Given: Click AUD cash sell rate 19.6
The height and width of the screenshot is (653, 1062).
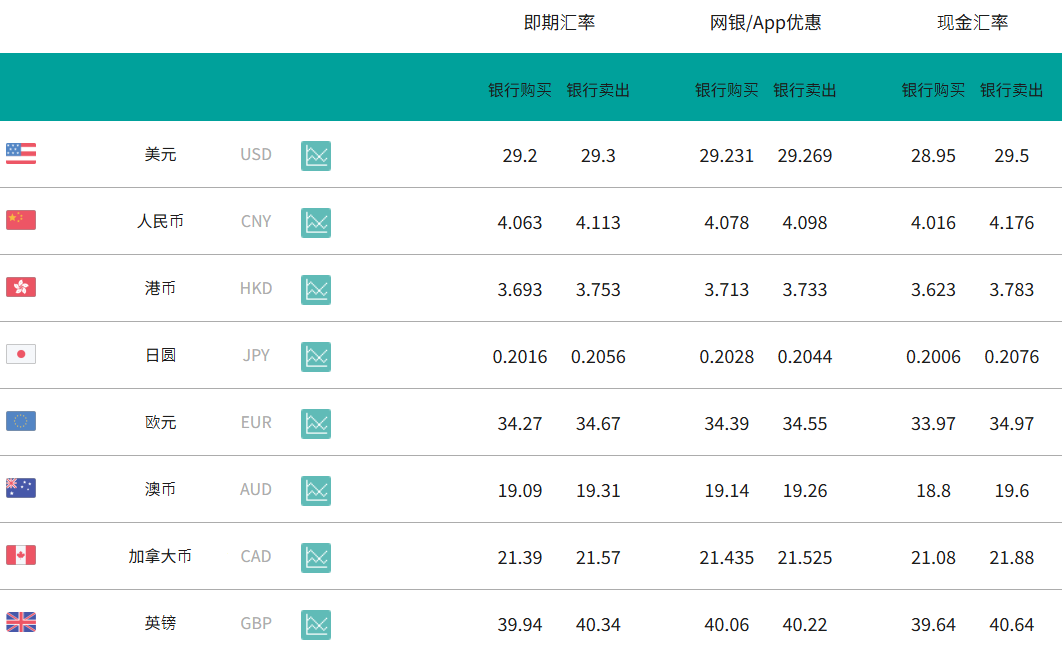Looking at the screenshot, I should pos(1012,491).
